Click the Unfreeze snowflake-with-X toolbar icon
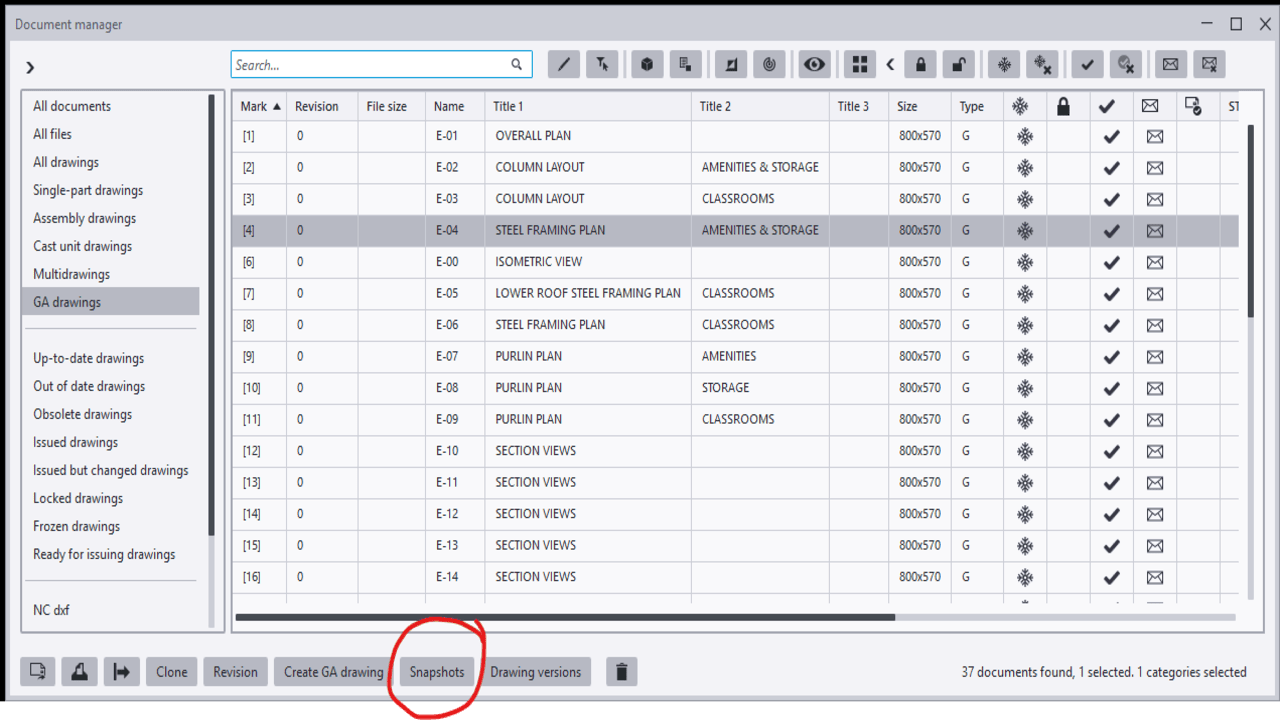 1043,65
